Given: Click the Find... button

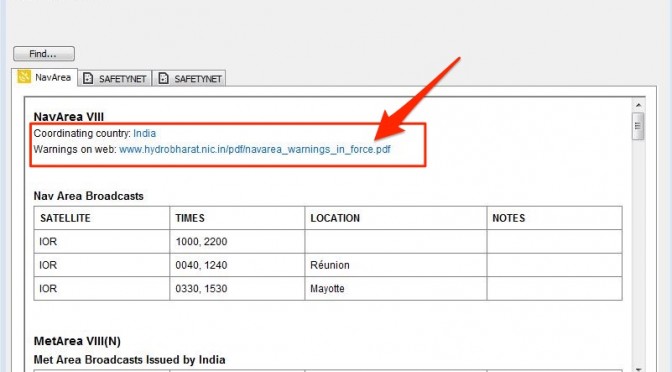Looking at the screenshot, I should 44,54.
